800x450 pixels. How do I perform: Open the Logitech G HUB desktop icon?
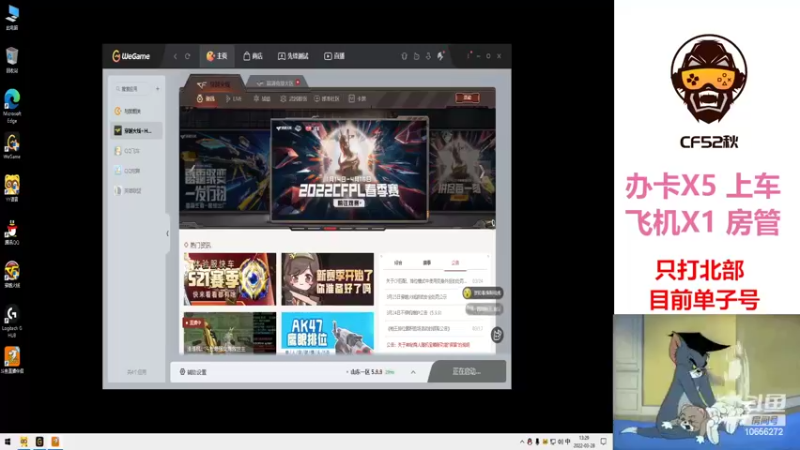(x=12, y=321)
